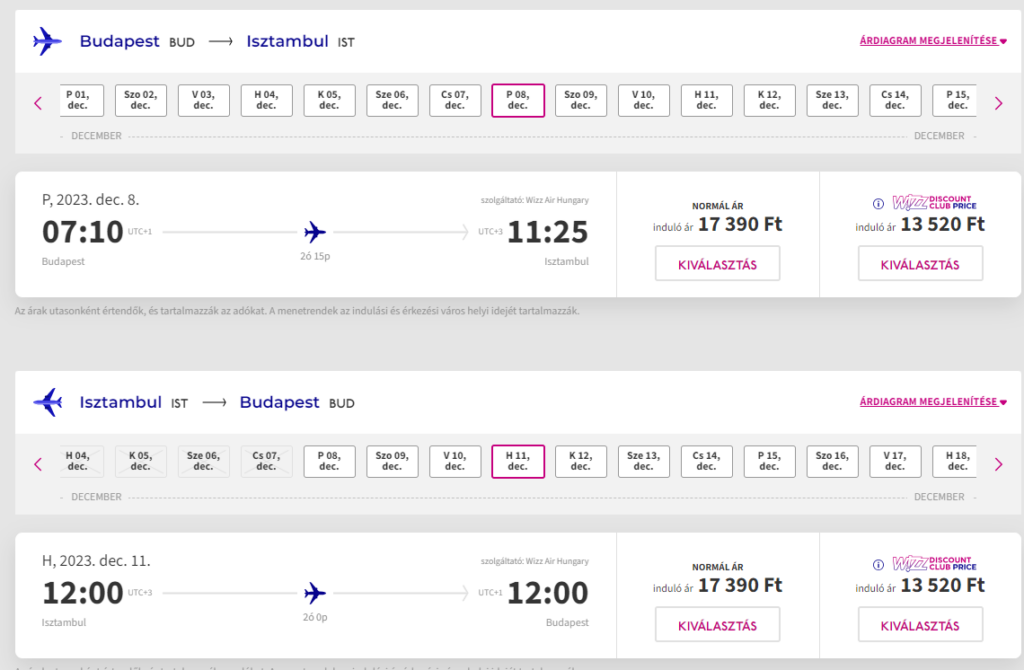Choose the outbound Discount Club price Kiválasztás
This screenshot has height=670, width=1024.
coord(920,264)
